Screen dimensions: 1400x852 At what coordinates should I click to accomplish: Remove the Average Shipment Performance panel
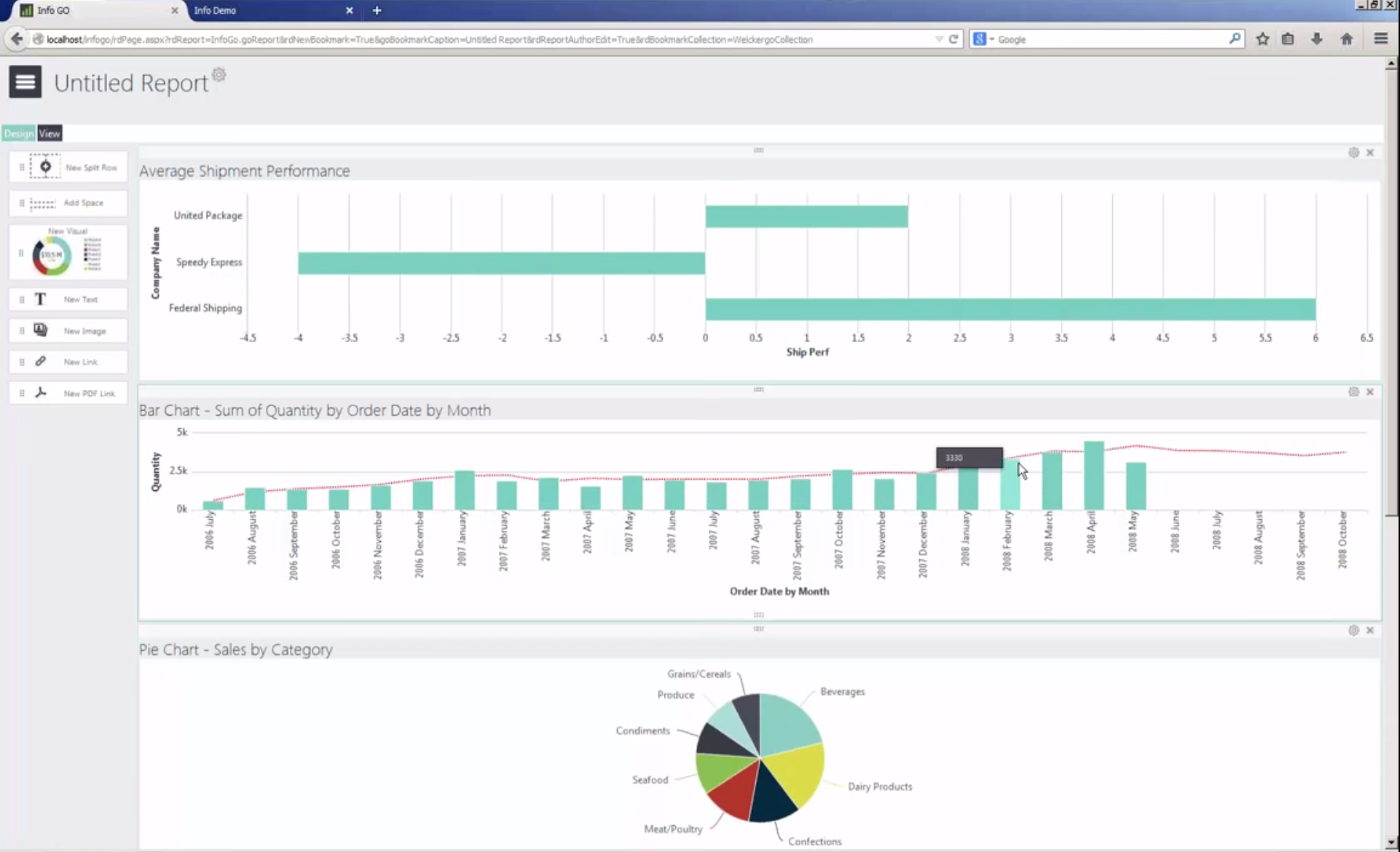tap(1370, 153)
